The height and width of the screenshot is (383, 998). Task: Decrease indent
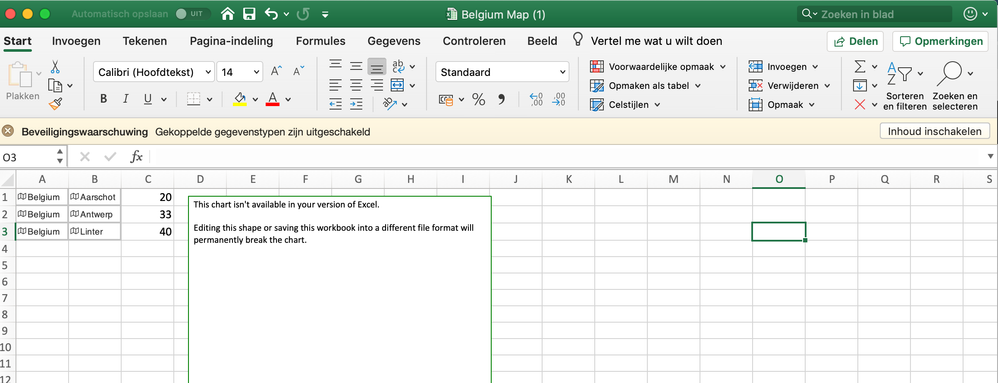pyautogui.click(x=335, y=104)
